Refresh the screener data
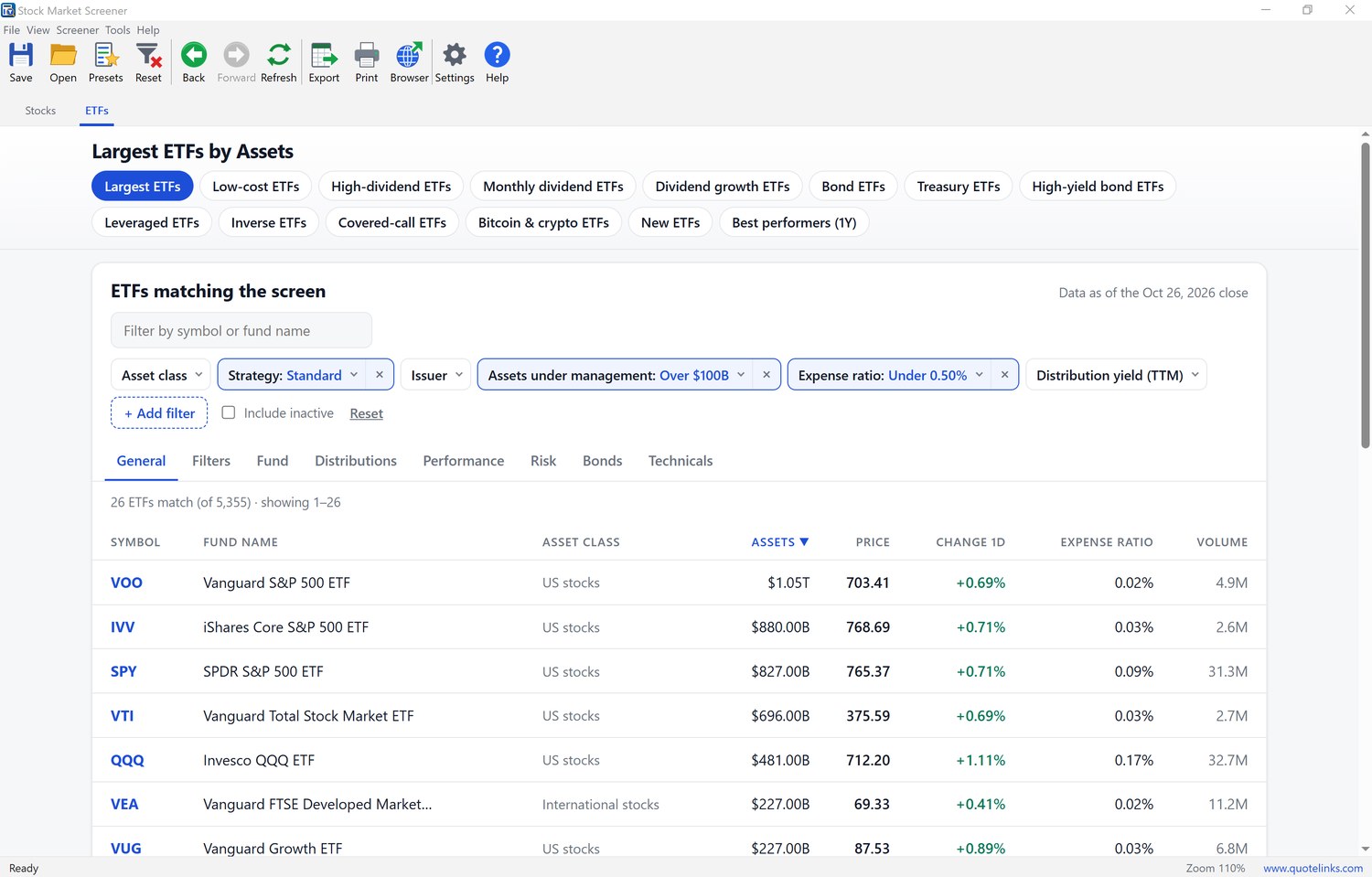The height and width of the screenshot is (877, 1372). click(279, 62)
